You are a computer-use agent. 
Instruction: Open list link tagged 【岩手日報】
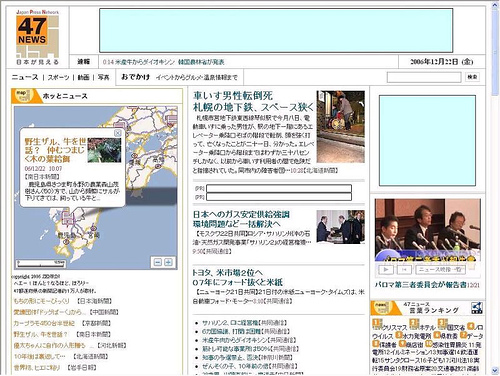(x=55, y=367)
